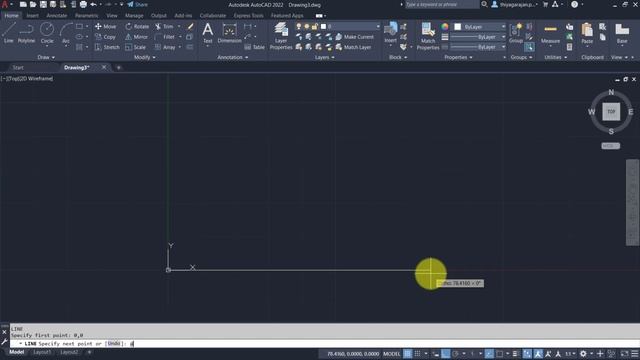Select the Circle tool

(47, 33)
